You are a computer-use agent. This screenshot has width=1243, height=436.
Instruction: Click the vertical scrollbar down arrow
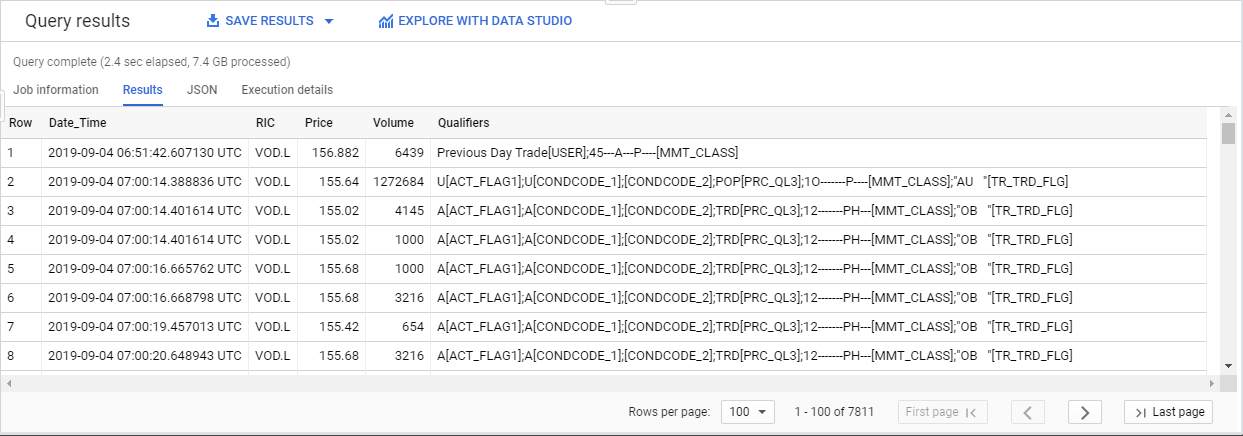click(x=1228, y=367)
